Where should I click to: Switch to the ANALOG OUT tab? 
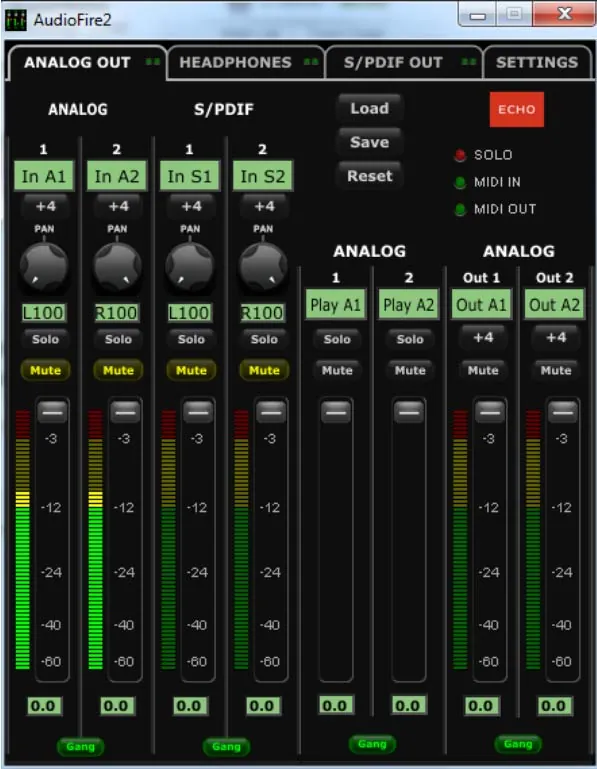click(87, 63)
